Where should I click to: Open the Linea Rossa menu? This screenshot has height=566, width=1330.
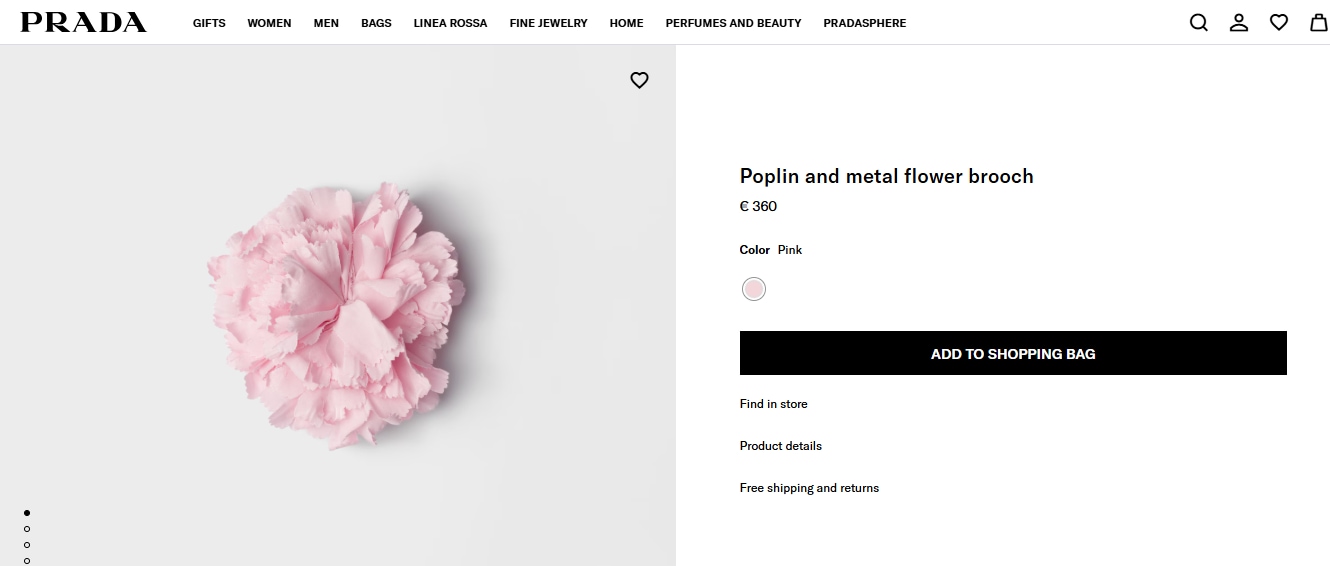pos(450,23)
